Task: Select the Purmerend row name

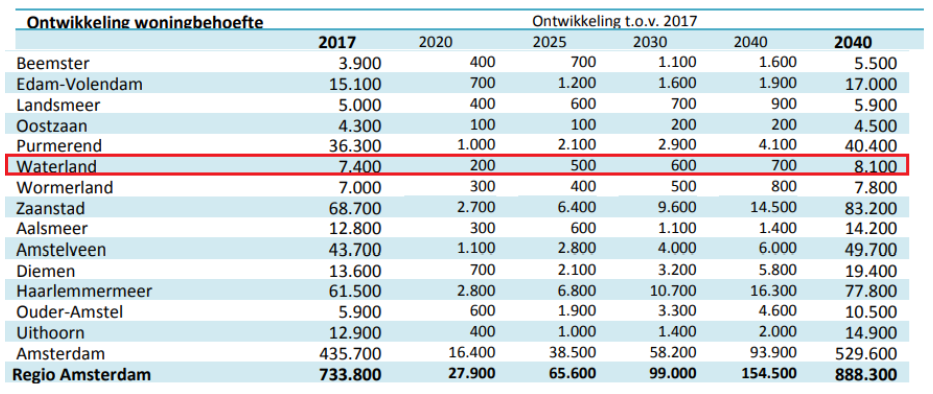Action: [x=60, y=146]
